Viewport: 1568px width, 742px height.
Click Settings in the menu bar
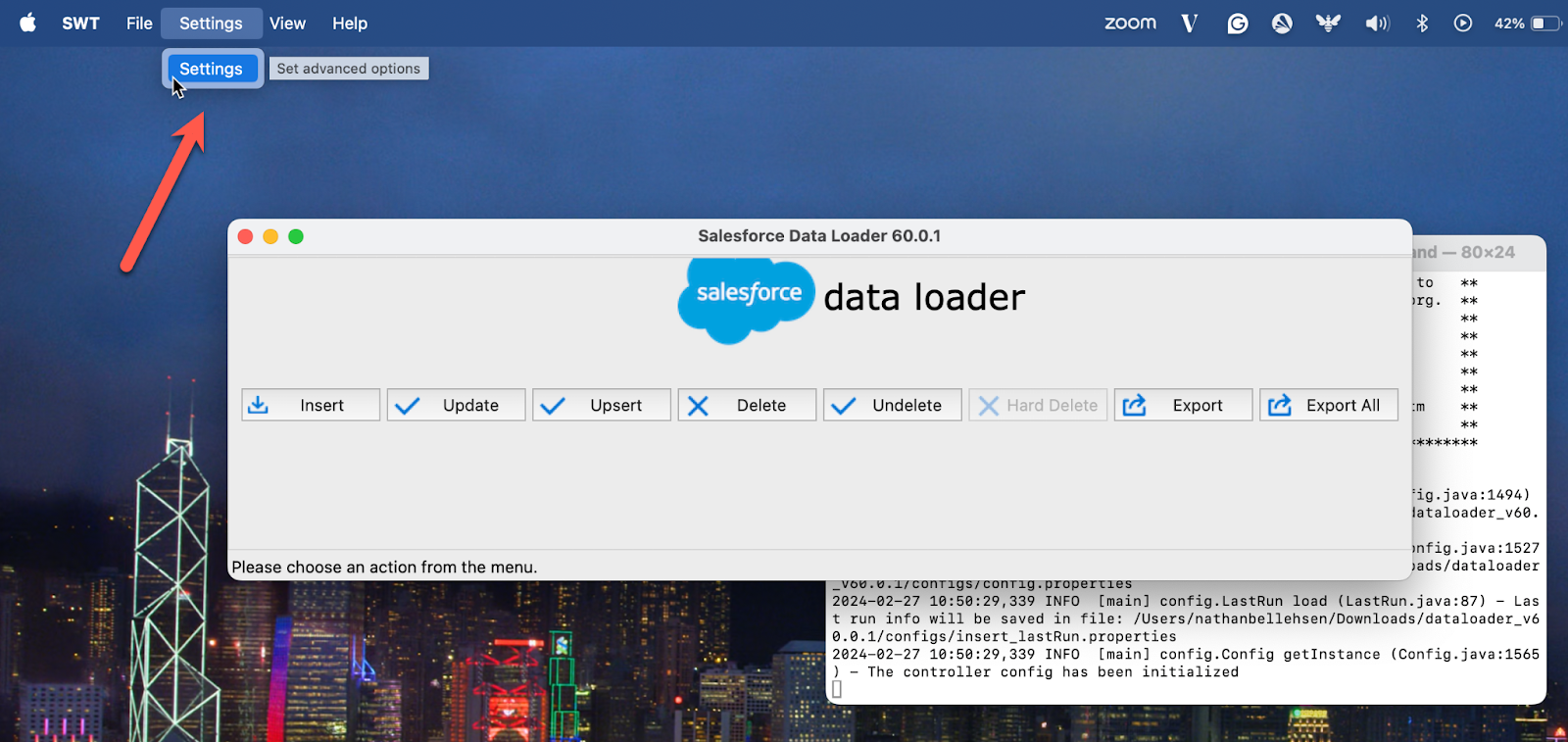211,23
